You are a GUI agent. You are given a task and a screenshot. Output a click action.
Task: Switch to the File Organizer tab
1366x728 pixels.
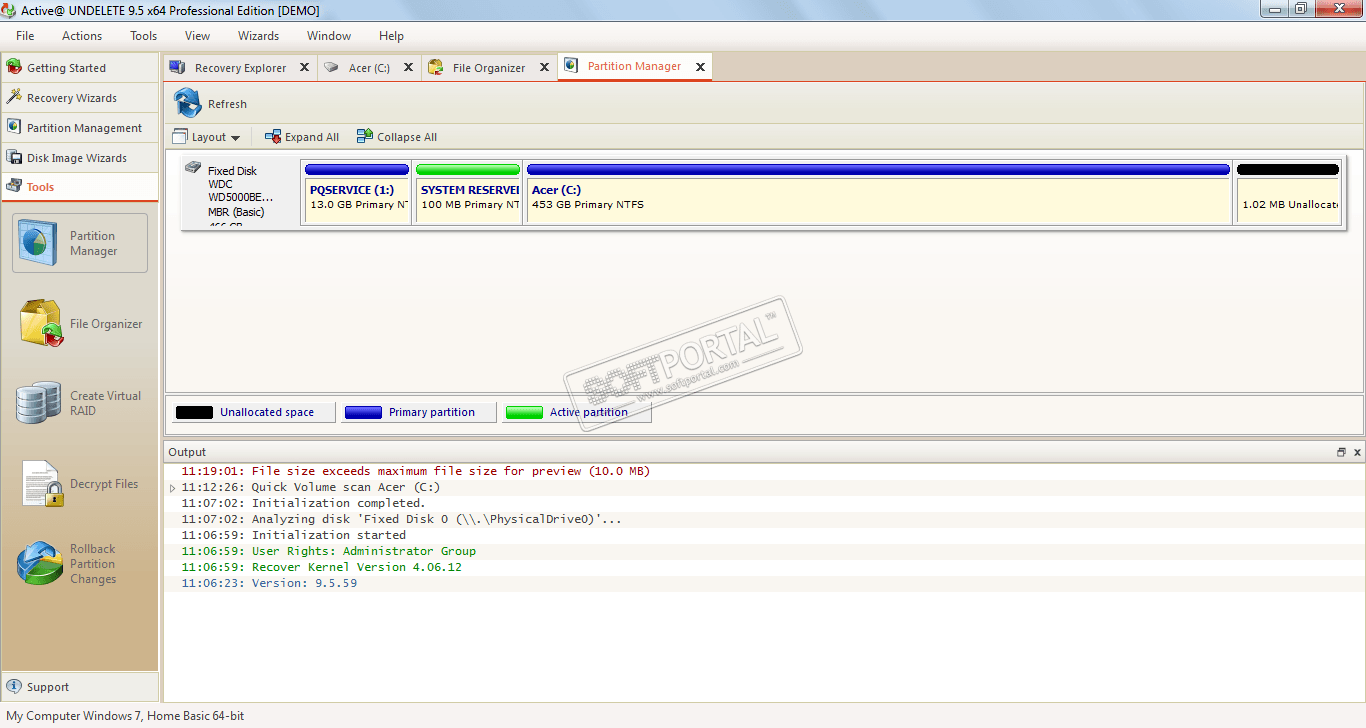pos(489,67)
